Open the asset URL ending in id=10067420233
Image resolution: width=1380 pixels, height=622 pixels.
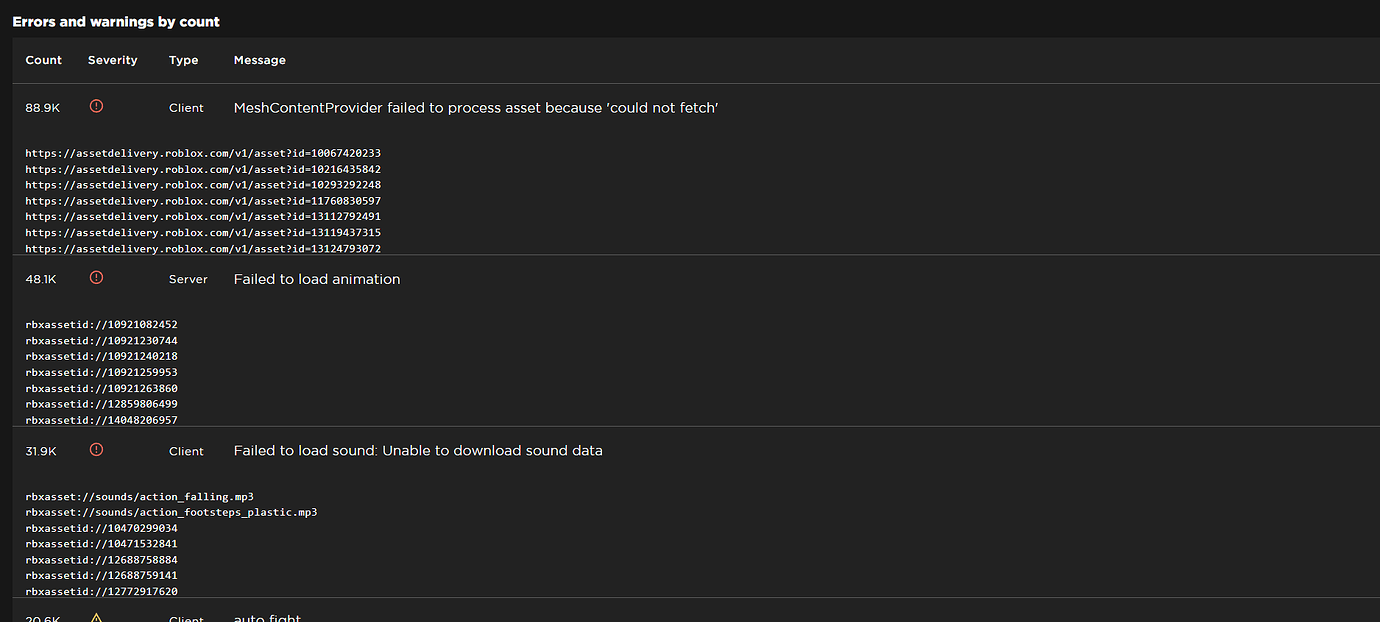(203, 154)
